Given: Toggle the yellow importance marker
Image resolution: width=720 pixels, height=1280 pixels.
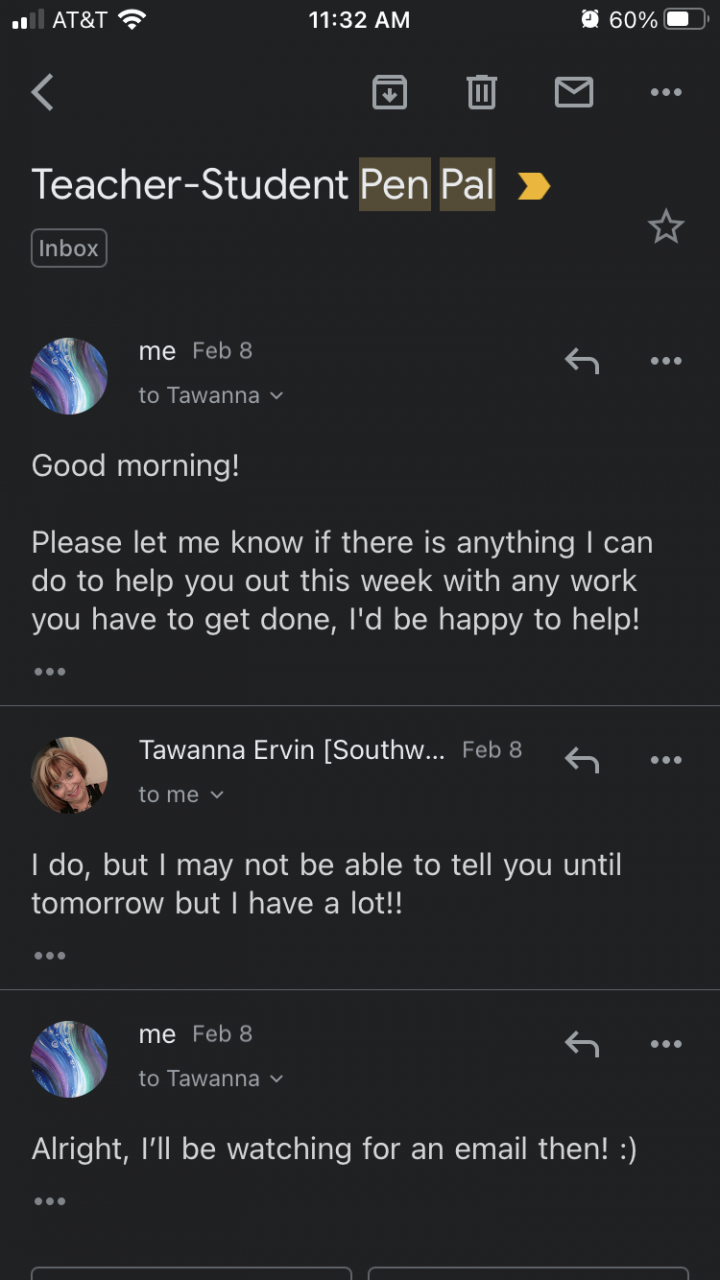Looking at the screenshot, I should click(534, 186).
